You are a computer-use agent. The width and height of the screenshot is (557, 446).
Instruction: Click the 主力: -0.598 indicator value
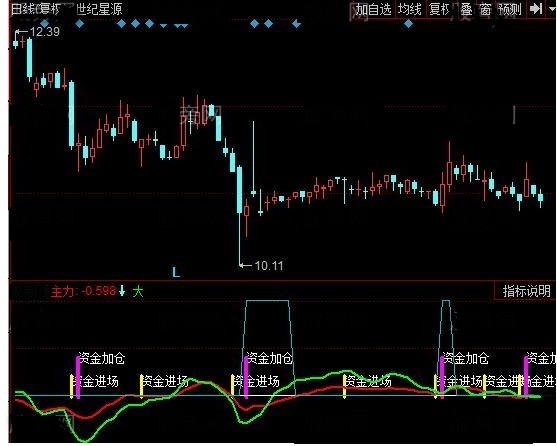pyautogui.click(x=83, y=292)
